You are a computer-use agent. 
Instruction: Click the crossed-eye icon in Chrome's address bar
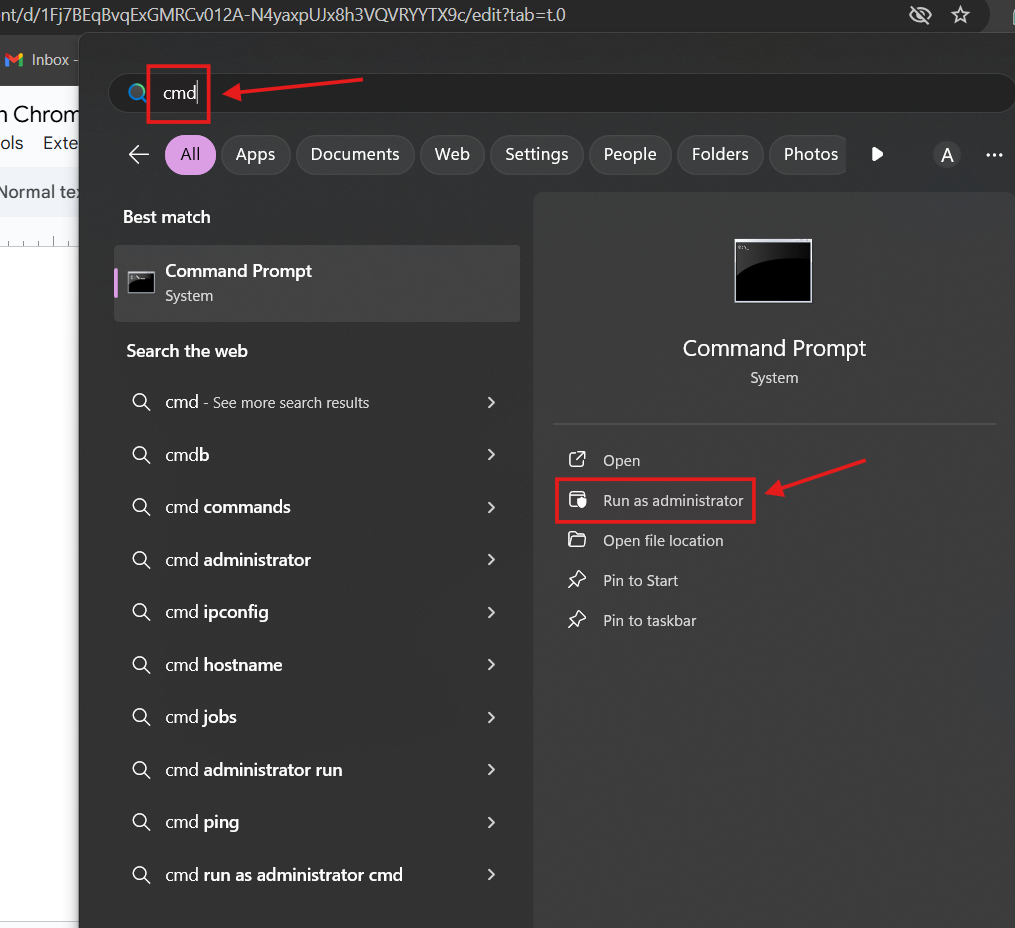click(x=920, y=14)
